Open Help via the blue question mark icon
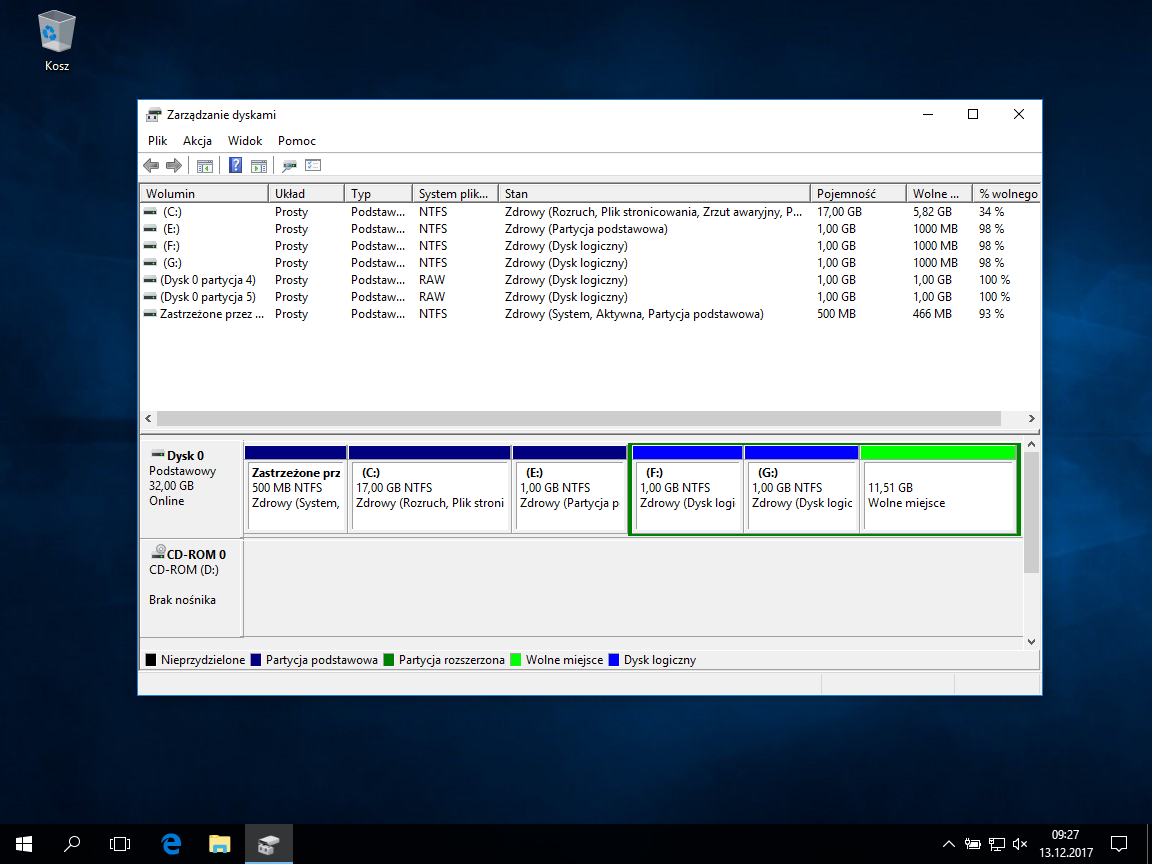 coord(236,165)
